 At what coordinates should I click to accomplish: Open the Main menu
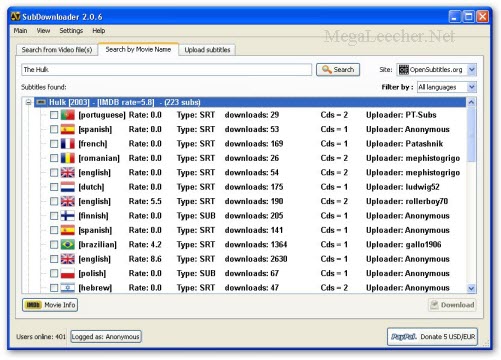point(20,31)
